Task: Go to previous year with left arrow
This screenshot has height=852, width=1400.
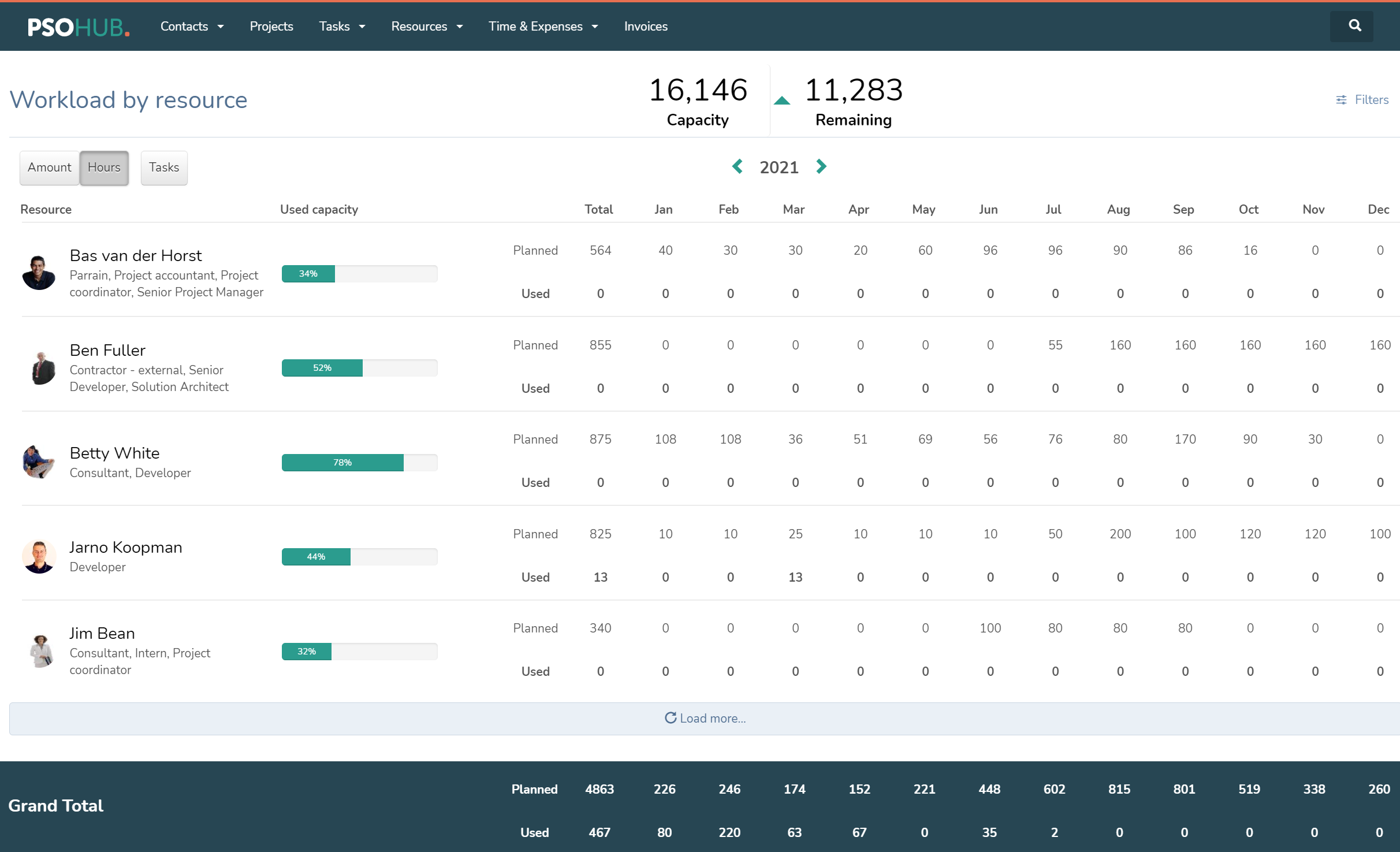Action: (738, 166)
